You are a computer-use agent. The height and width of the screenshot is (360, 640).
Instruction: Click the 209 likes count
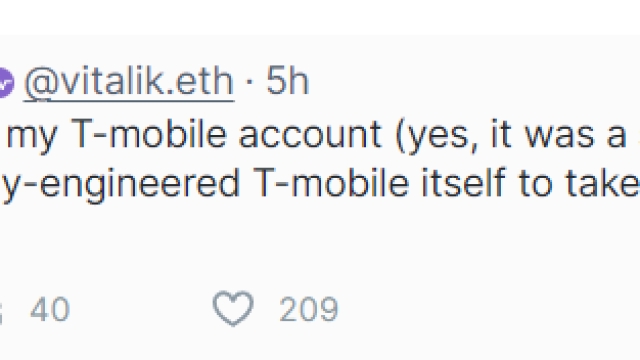[309, 309]
